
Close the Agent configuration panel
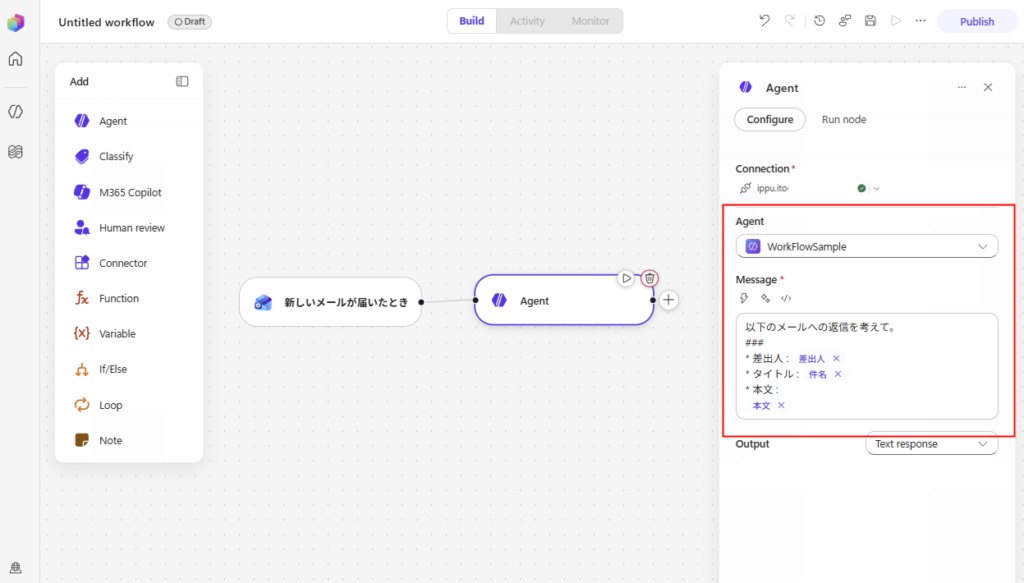click(x=987, y=87)
